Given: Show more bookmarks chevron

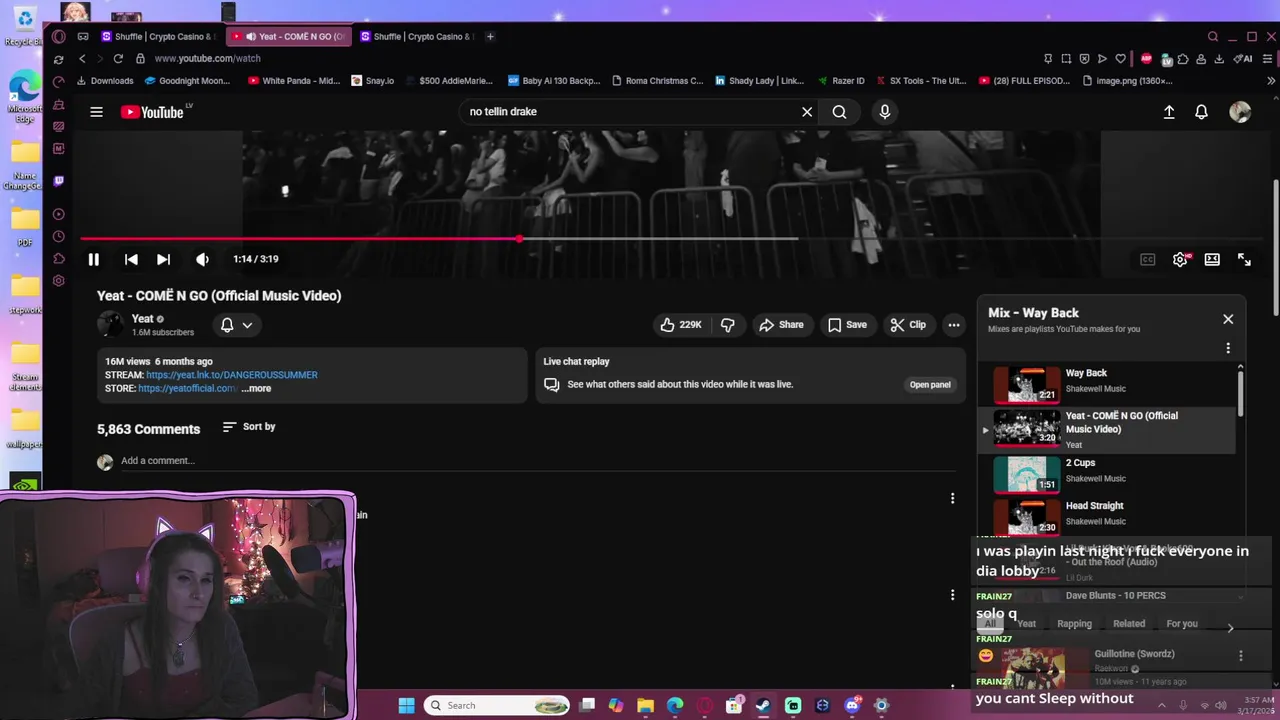Looking at the screenshot, I should 1271,81.
